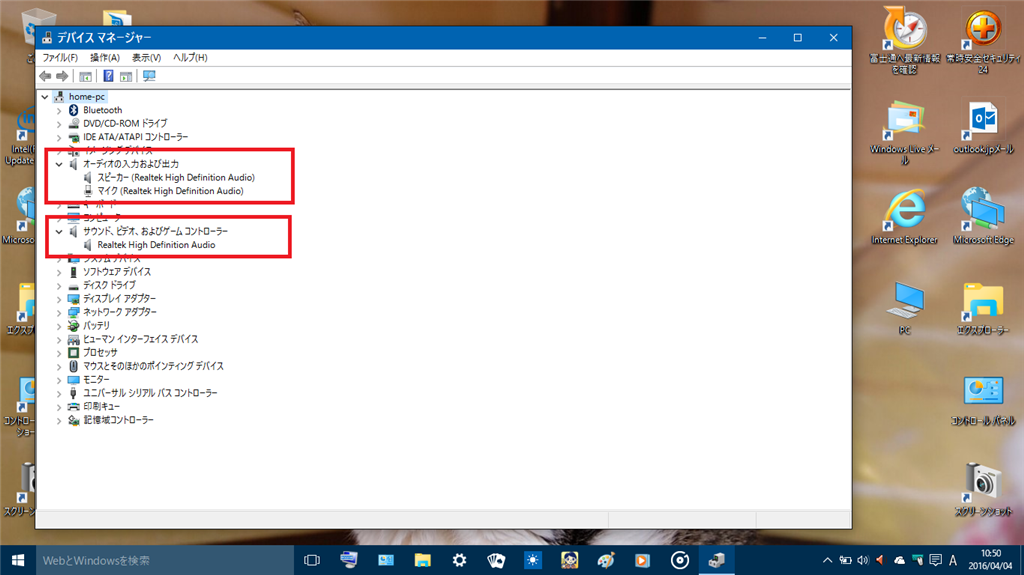The image size is (1024, 575).
Task: Collapse the オーディオの入力および出力 category arrow
Action: [59, 164]
